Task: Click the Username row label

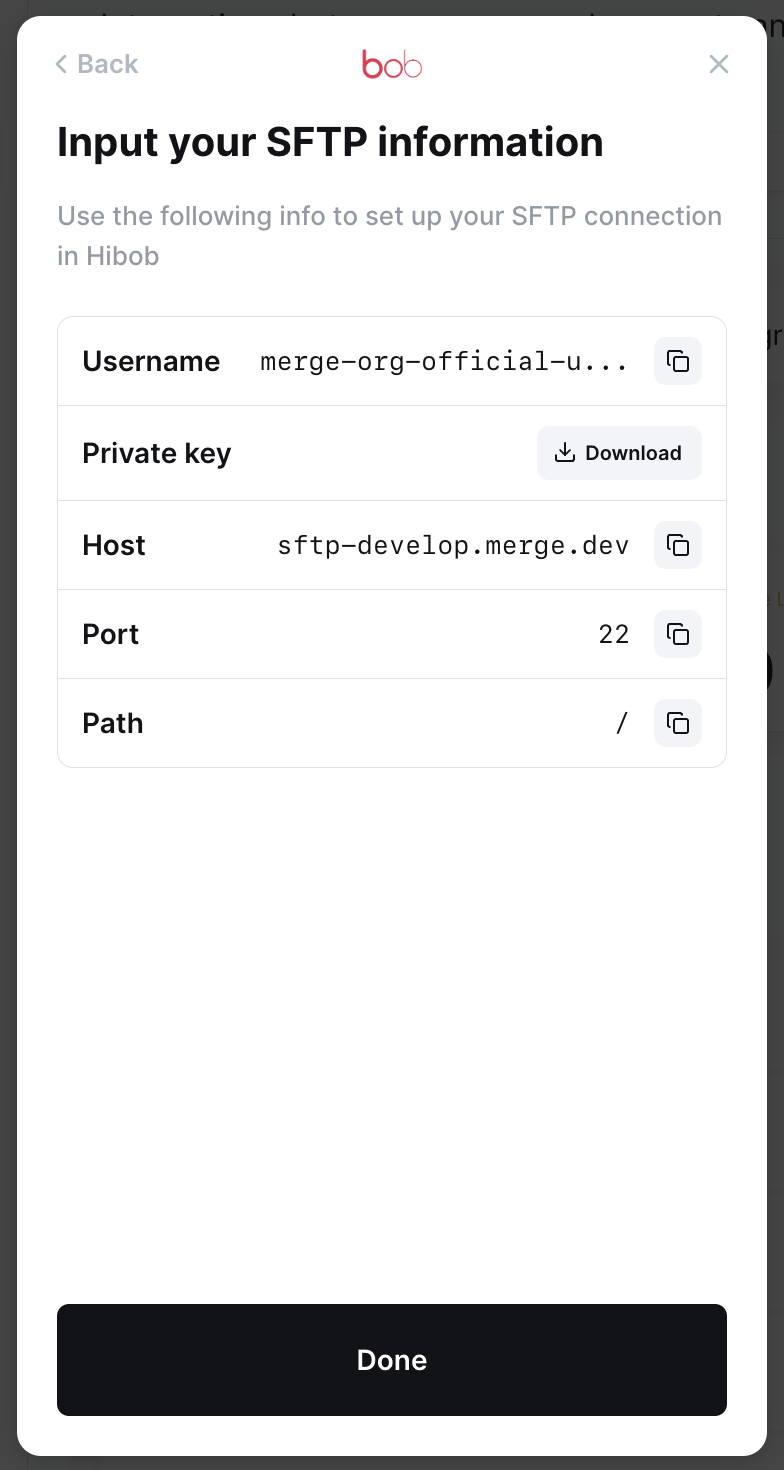Action: [151, 361]
